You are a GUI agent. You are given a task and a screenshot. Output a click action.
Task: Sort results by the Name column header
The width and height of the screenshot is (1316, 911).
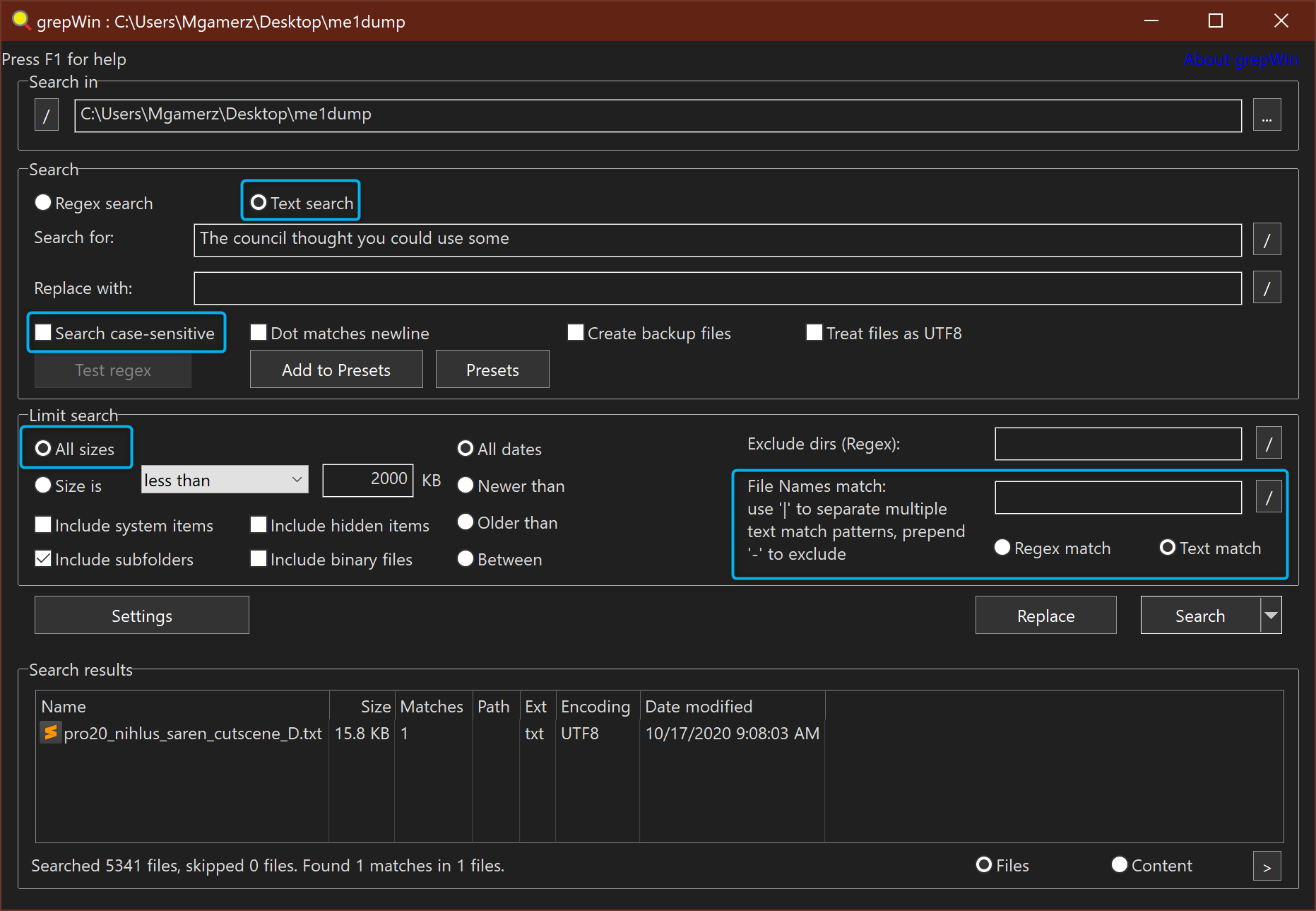182,706
